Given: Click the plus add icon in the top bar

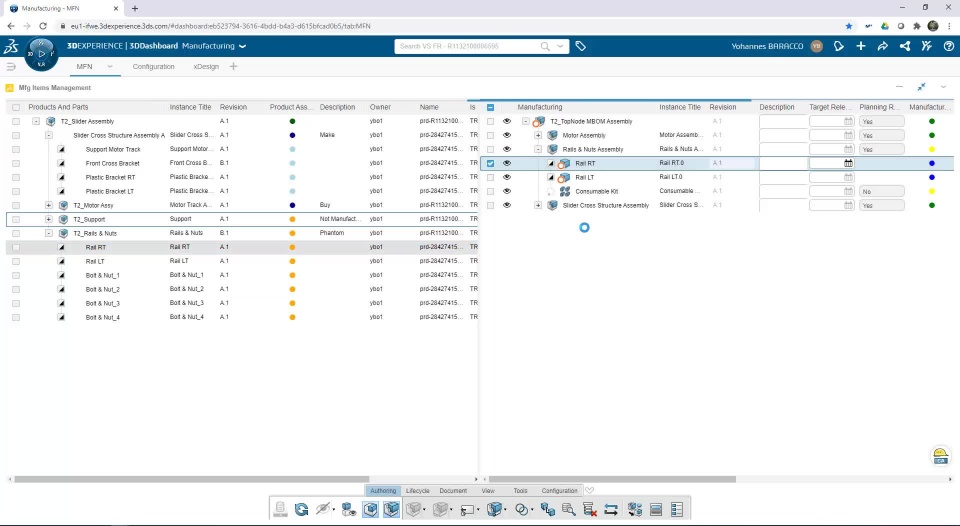Looking at the screenshot, I should tap(861, 46).
